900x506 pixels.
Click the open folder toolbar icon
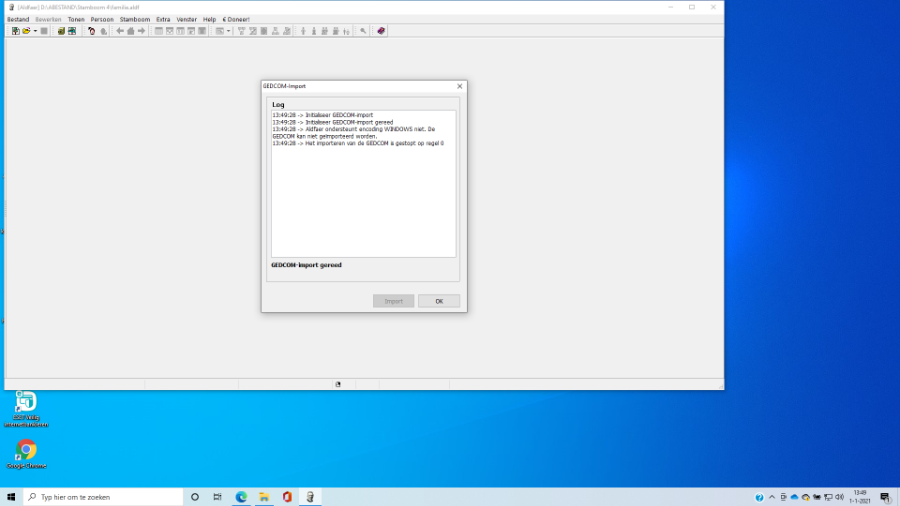26,31
